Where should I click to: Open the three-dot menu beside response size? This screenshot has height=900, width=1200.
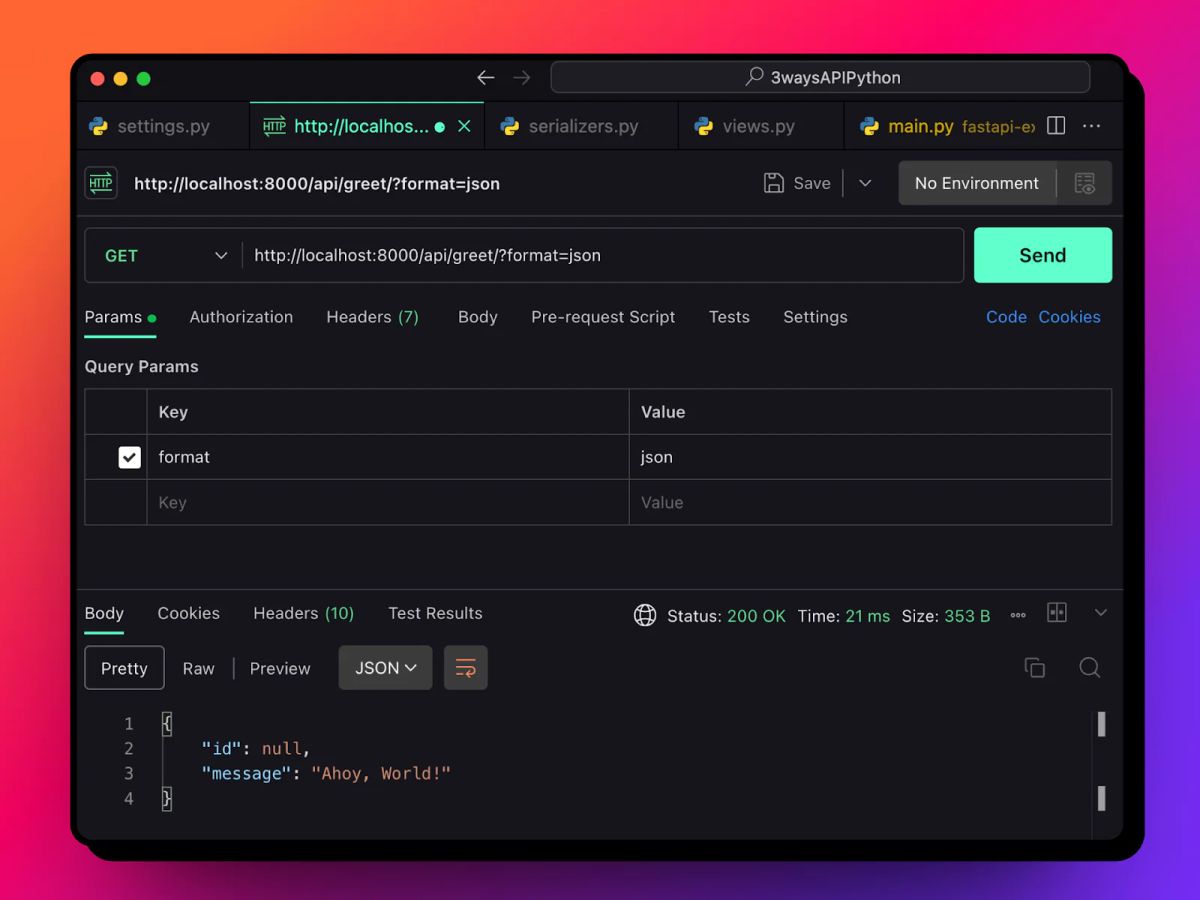coord(1018,615)
